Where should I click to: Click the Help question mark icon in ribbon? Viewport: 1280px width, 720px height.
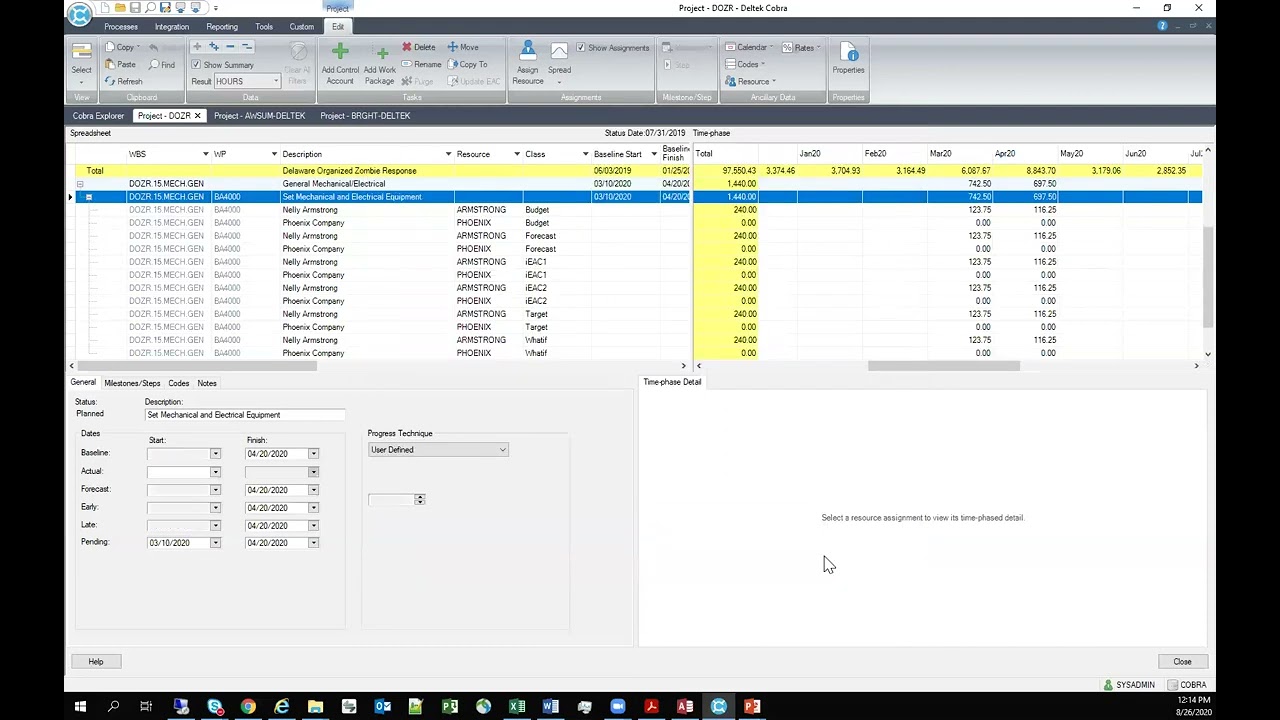[x=1162, y=26]
